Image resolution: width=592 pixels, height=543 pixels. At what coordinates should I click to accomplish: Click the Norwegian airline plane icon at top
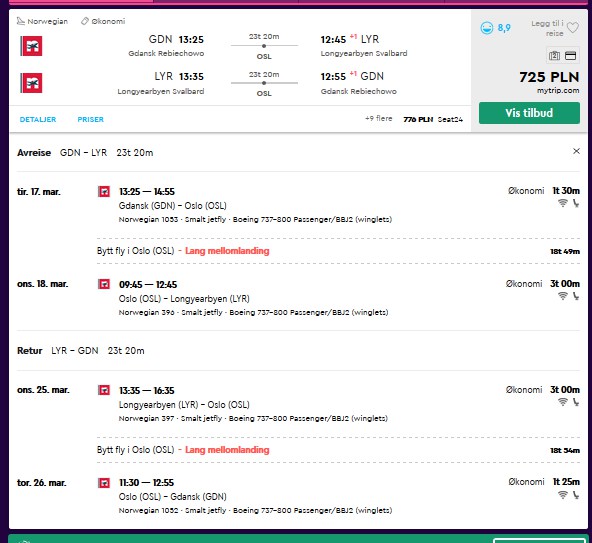click(21, 21)
